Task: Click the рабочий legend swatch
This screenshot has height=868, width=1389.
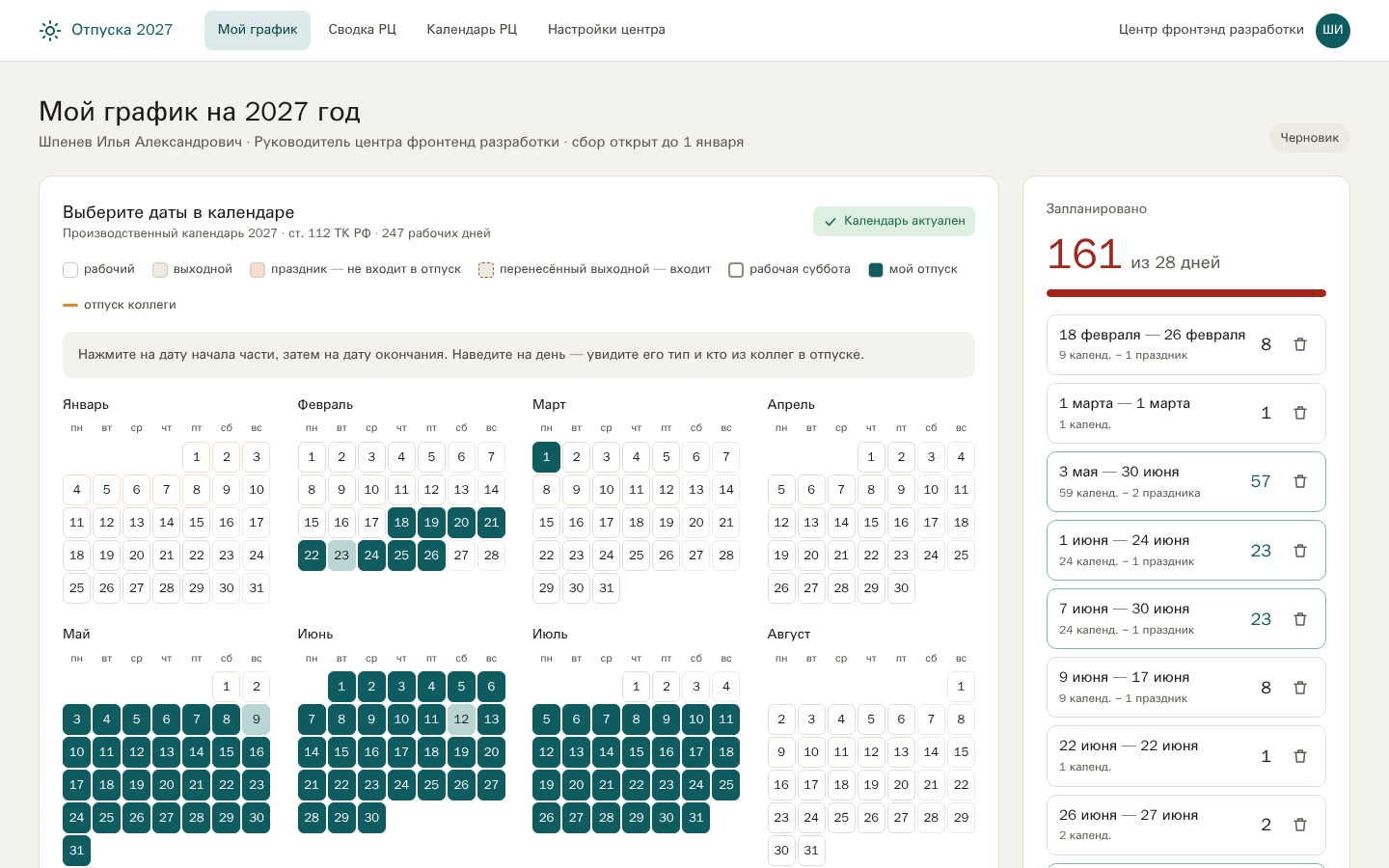Action: [x=70, y=270]
